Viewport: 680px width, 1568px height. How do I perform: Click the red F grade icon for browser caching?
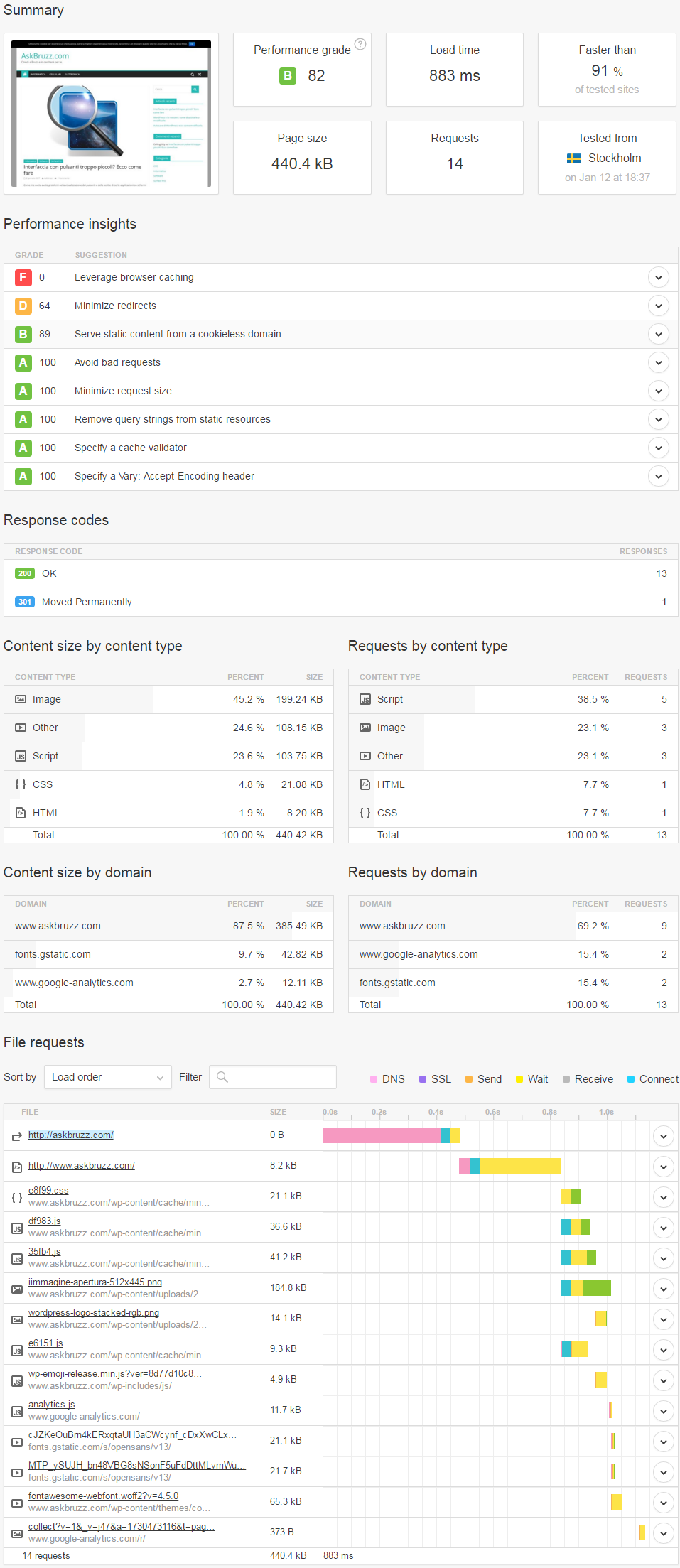(x=23, y=277)
